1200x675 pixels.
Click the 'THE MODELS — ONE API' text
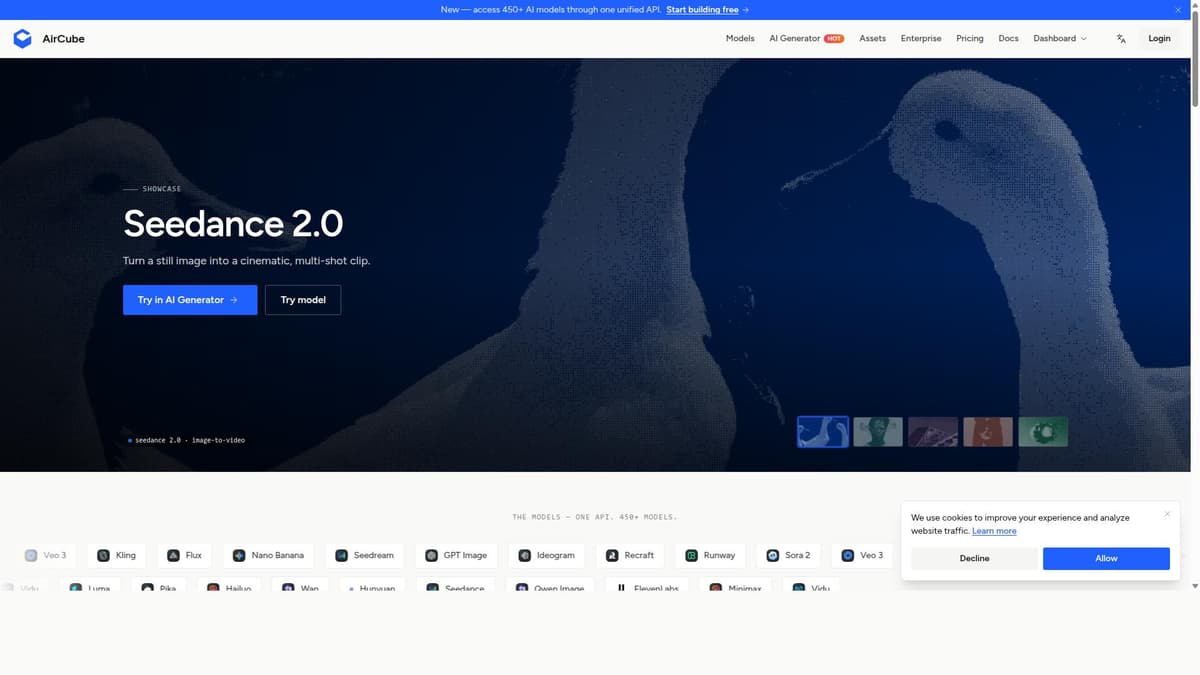coord(595,517)
